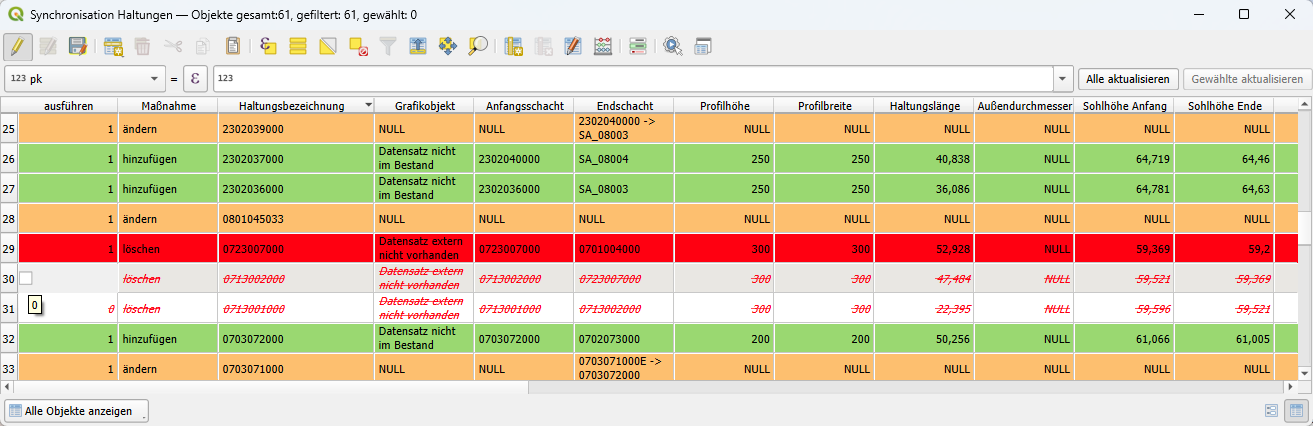Open the Alle Objekte anzeigen filter menu

click(x=76, y=410)
